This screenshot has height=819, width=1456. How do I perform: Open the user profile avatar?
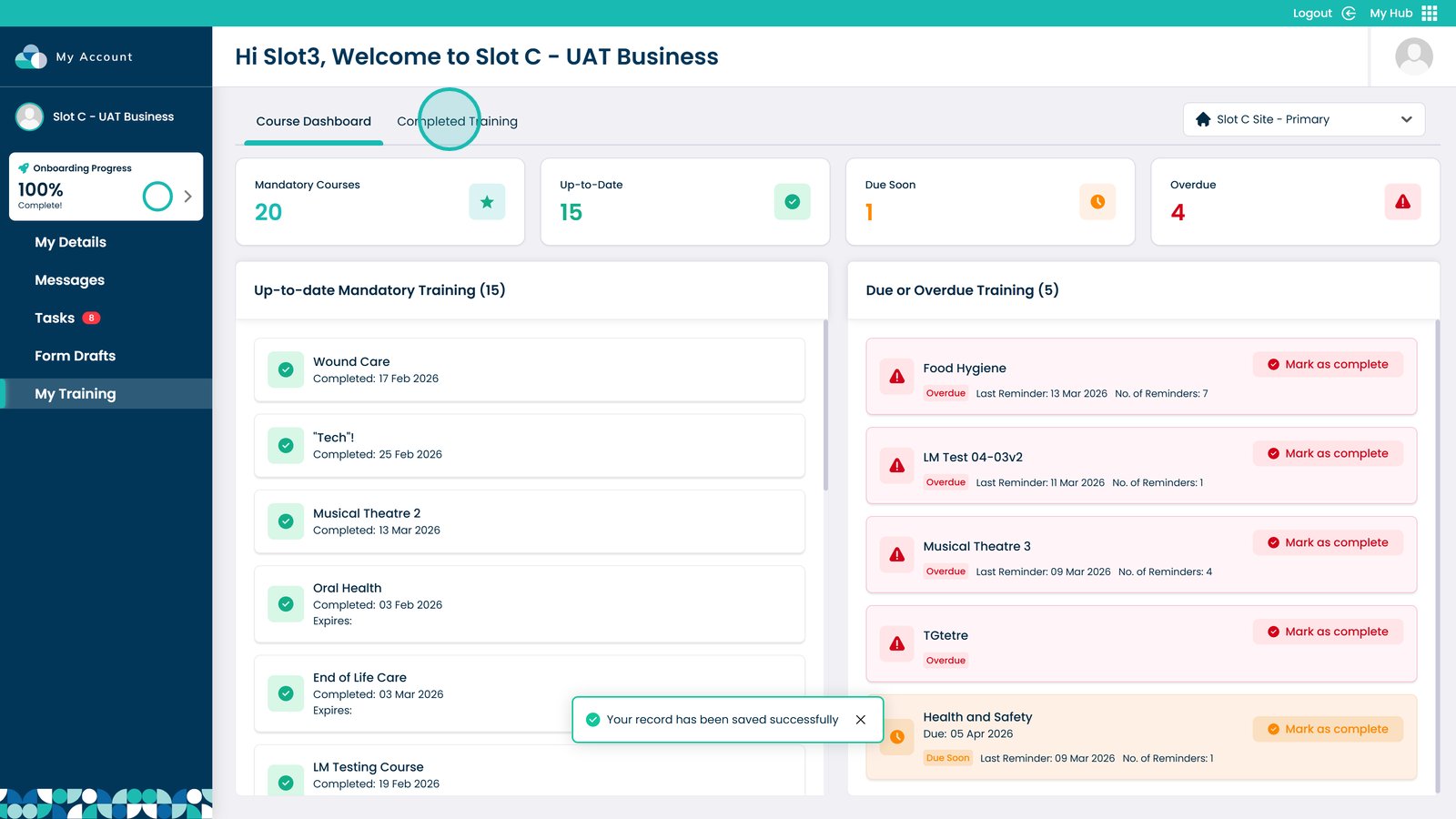(1413, 56)
